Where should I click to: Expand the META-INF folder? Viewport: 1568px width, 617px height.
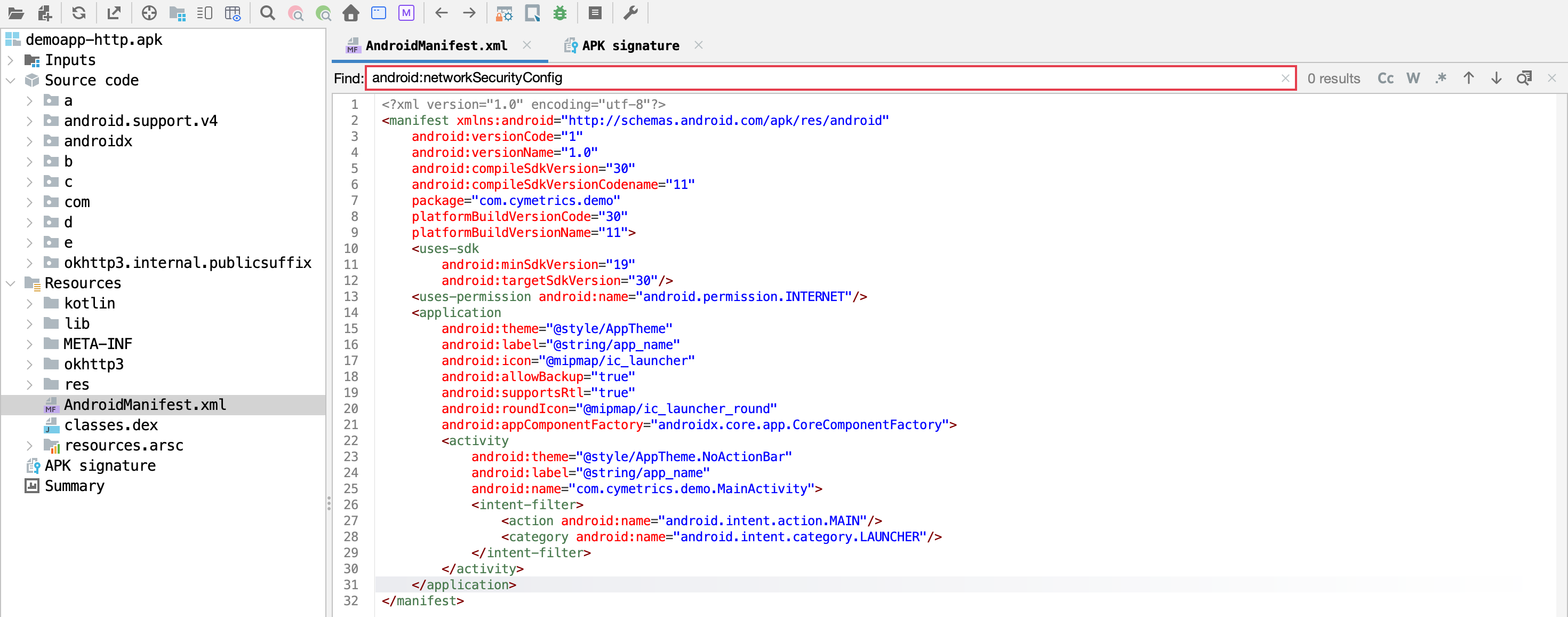coord(29,344)
